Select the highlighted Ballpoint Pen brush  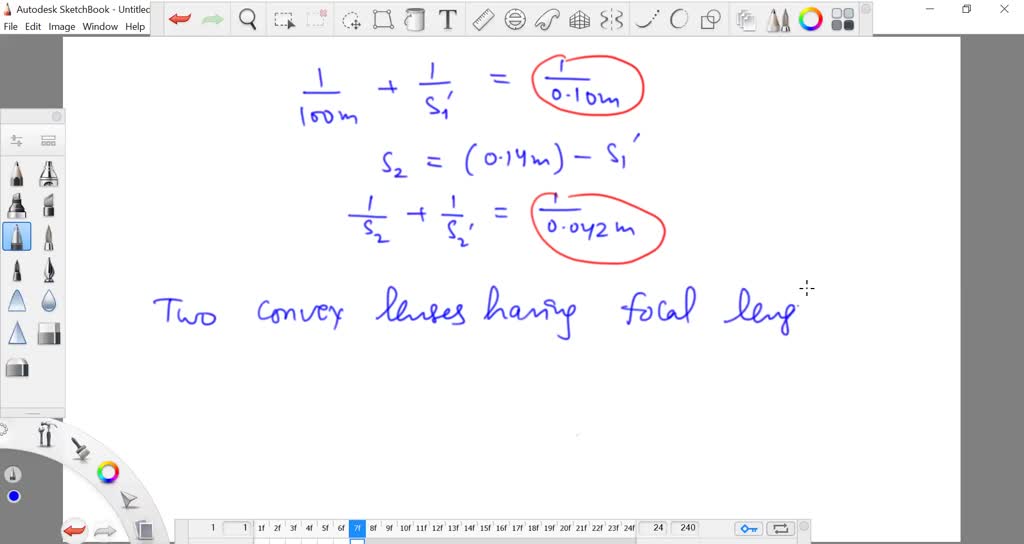[x=17, y=236]
